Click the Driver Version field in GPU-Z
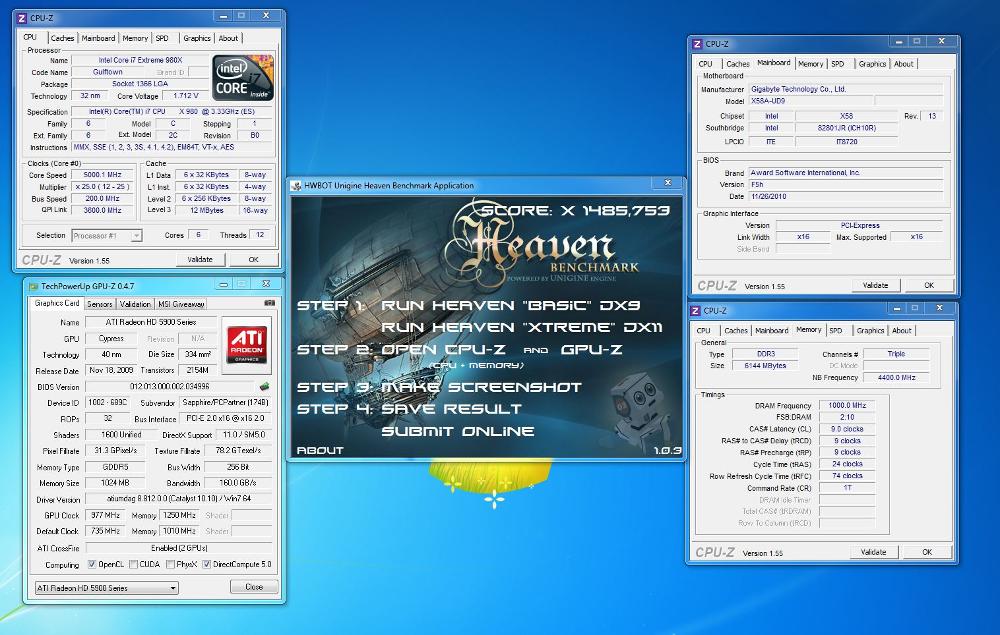Screen dimensions: 1000x635 pyautogui.click(x=179, y=499)
